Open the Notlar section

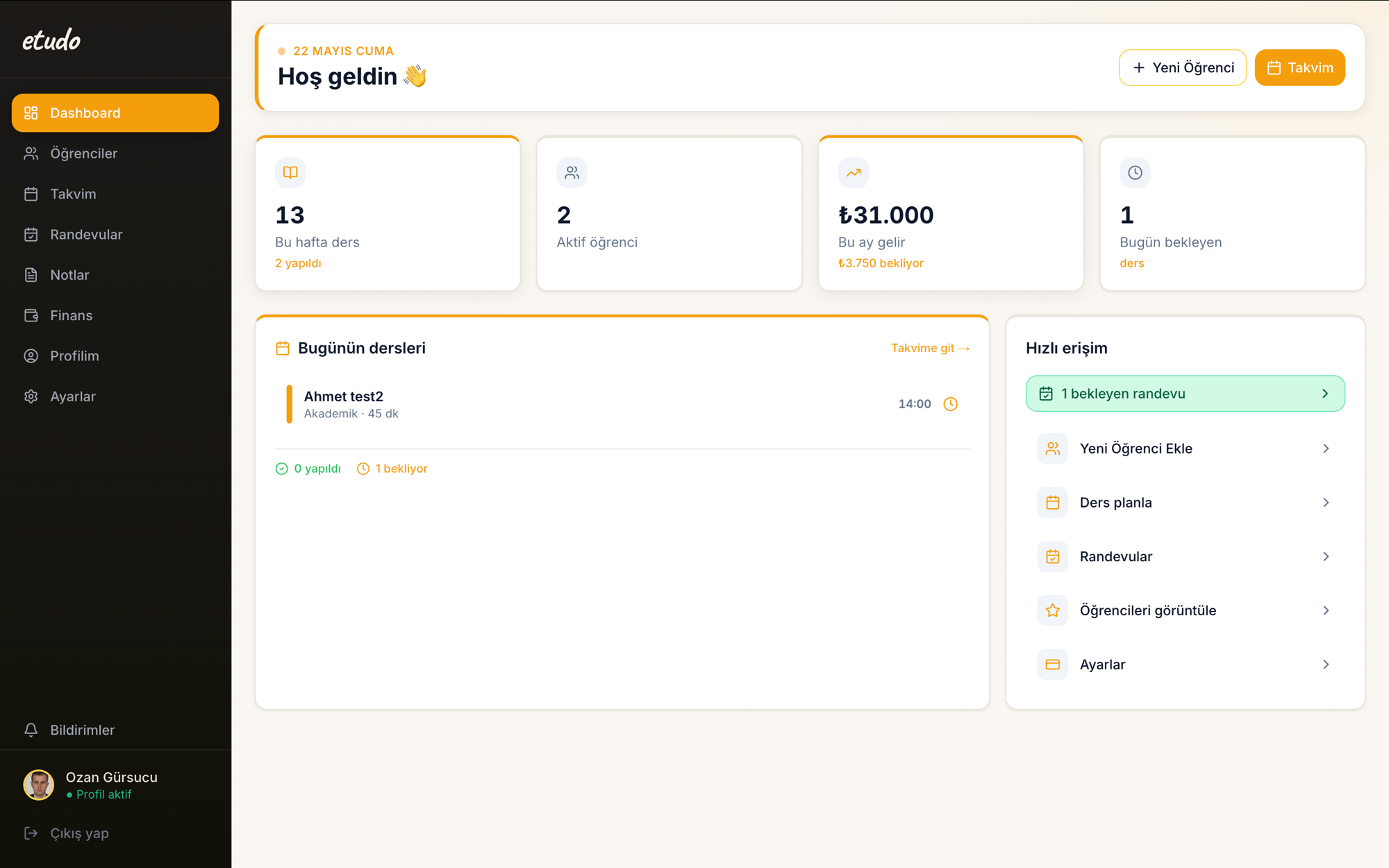click(x=115, y=275)
